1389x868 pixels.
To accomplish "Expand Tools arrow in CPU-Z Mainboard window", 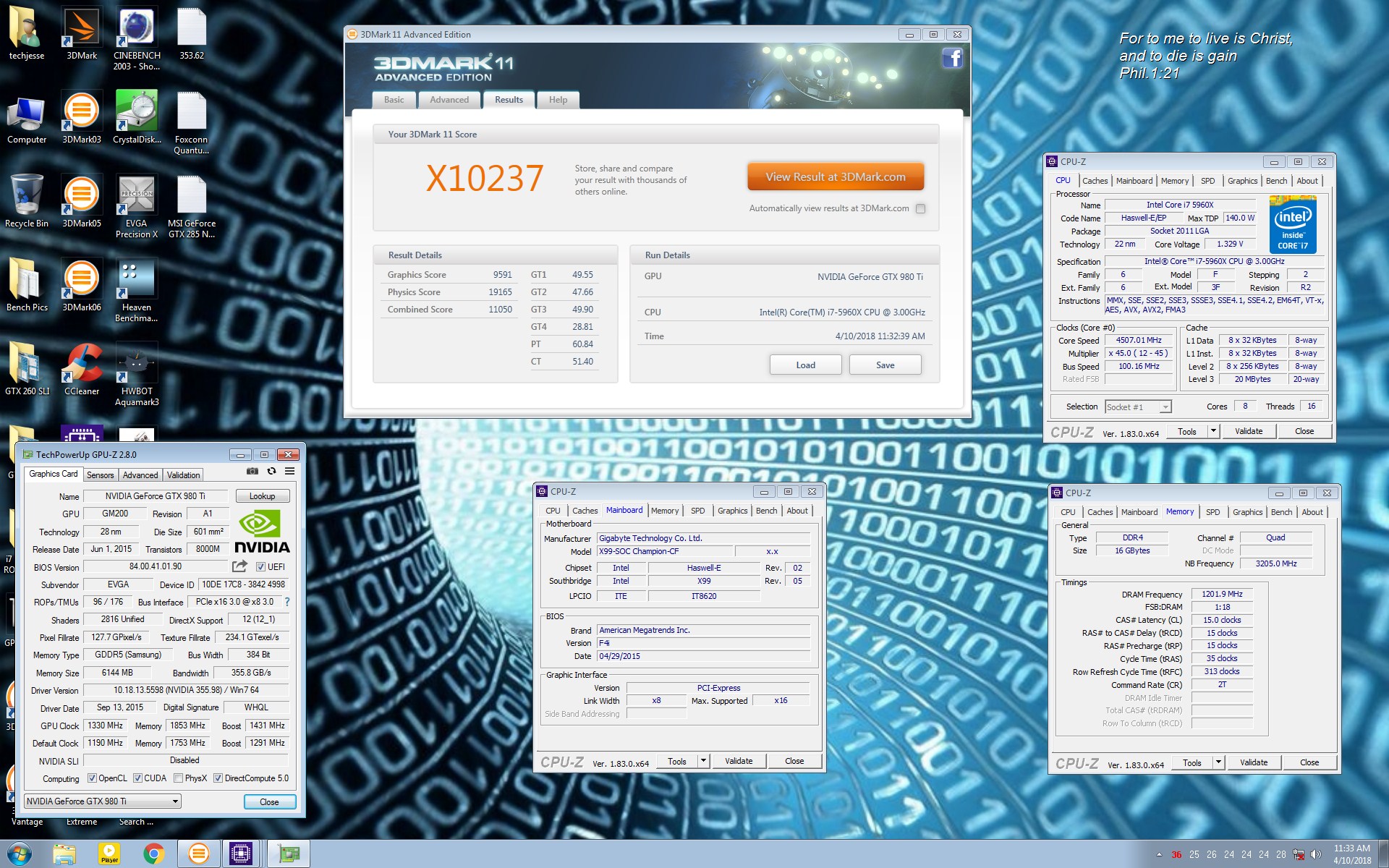I will pyautogui.click(x=703, y=761).
